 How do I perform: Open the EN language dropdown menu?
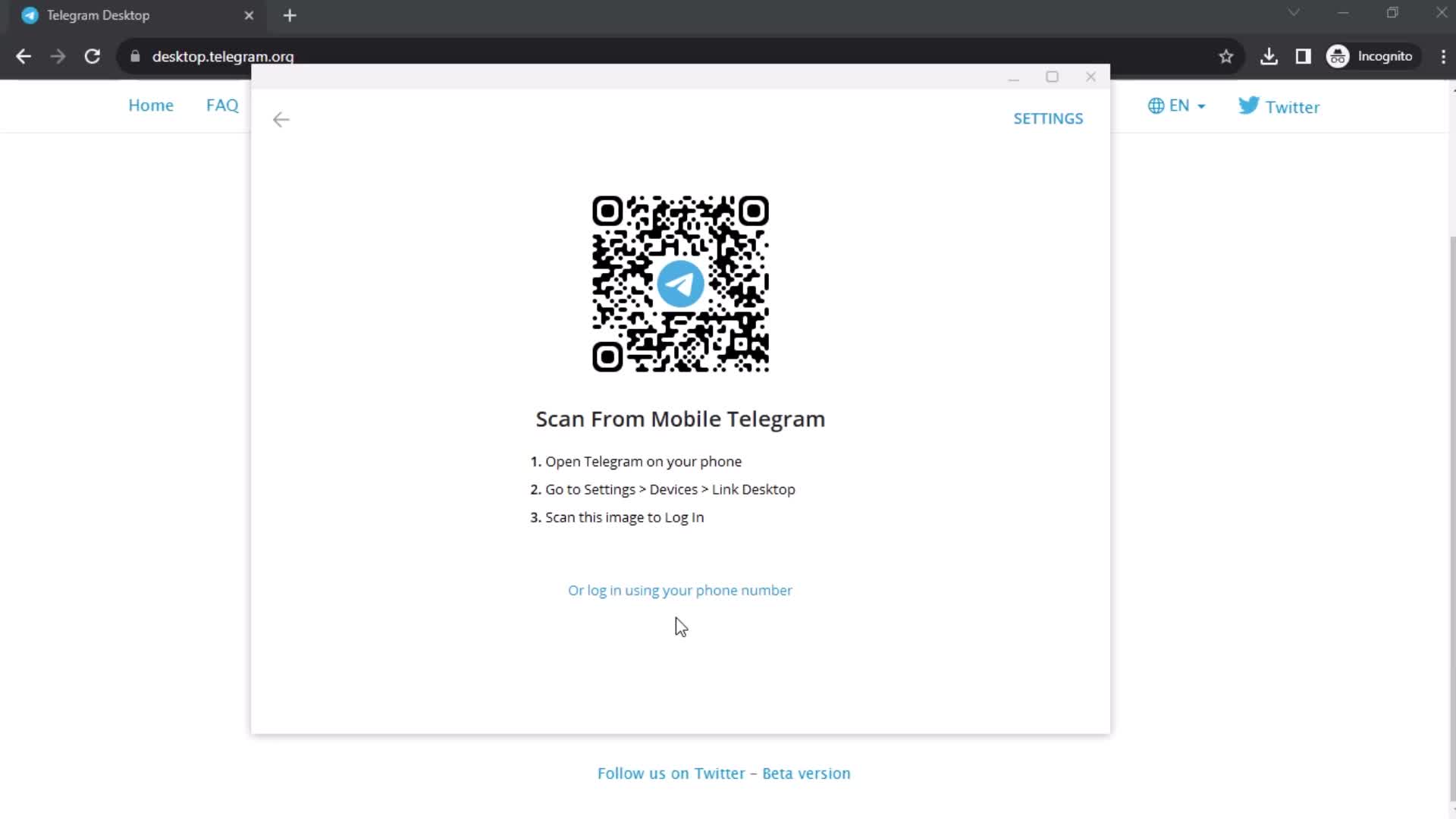coord(1178,106)
